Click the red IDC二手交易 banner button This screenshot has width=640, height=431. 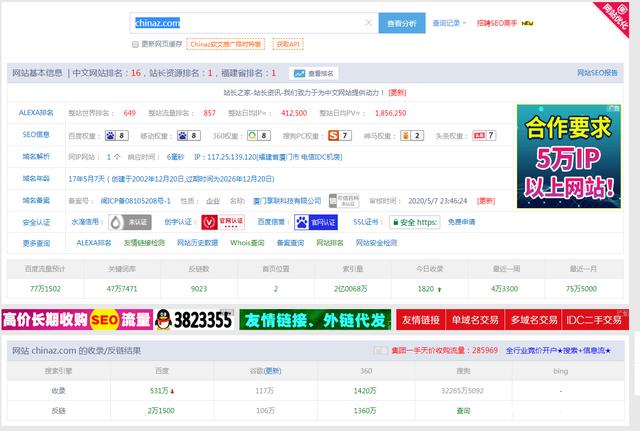[595, 320]
